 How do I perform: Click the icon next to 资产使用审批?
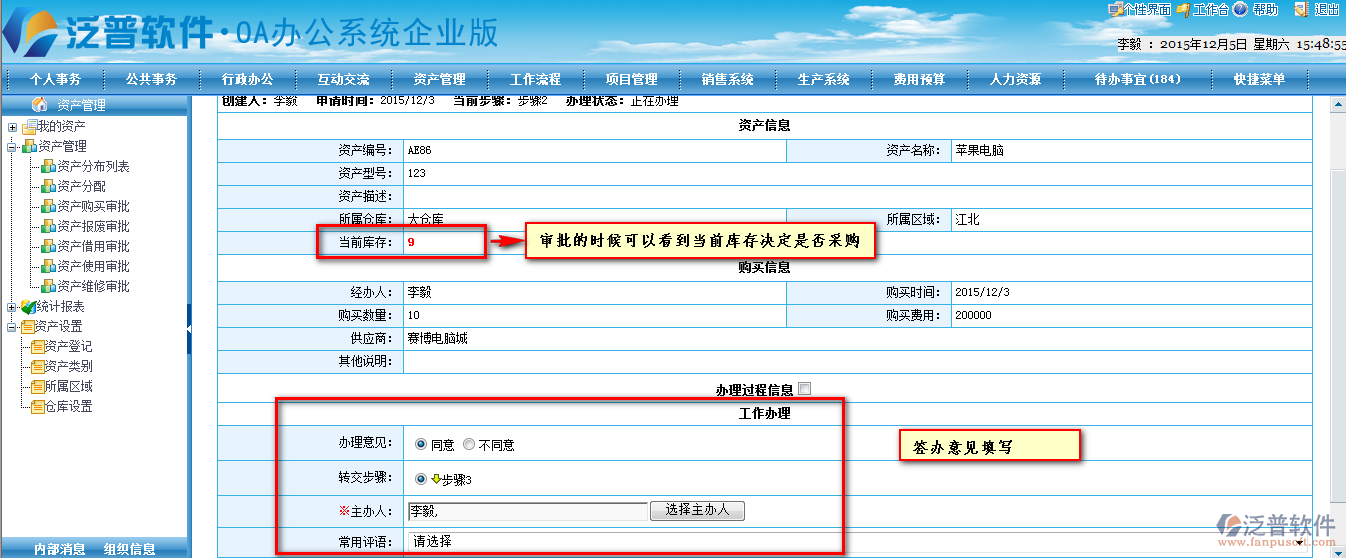tap(49, 267)
